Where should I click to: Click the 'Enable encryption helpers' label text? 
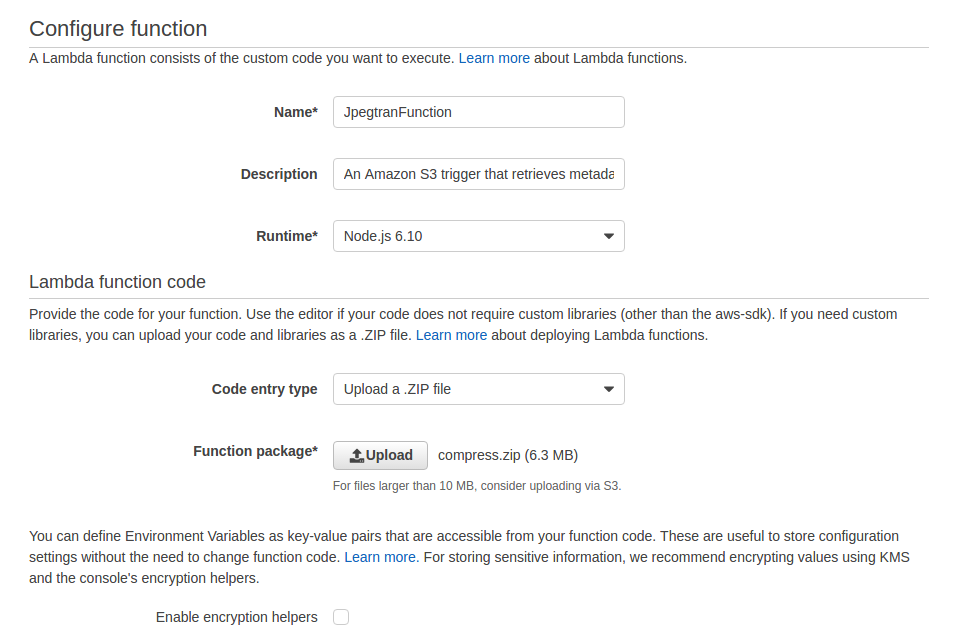pos(237,617)
